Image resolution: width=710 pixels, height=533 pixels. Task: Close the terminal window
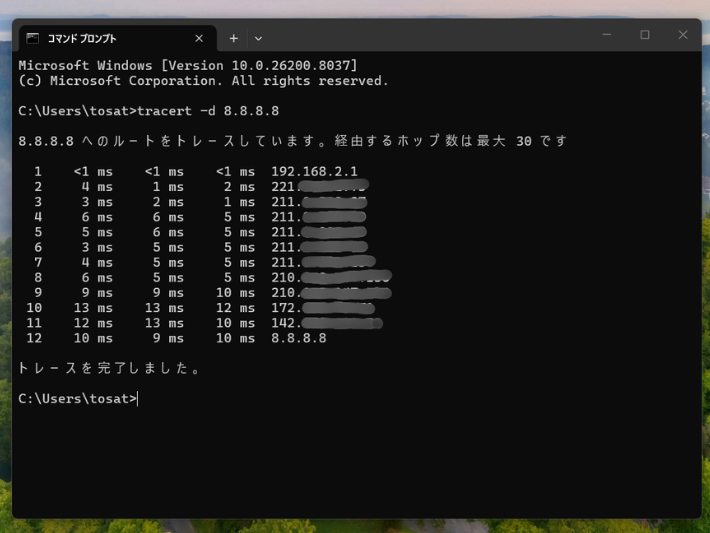pyautogui.click(x=683, y=35)
